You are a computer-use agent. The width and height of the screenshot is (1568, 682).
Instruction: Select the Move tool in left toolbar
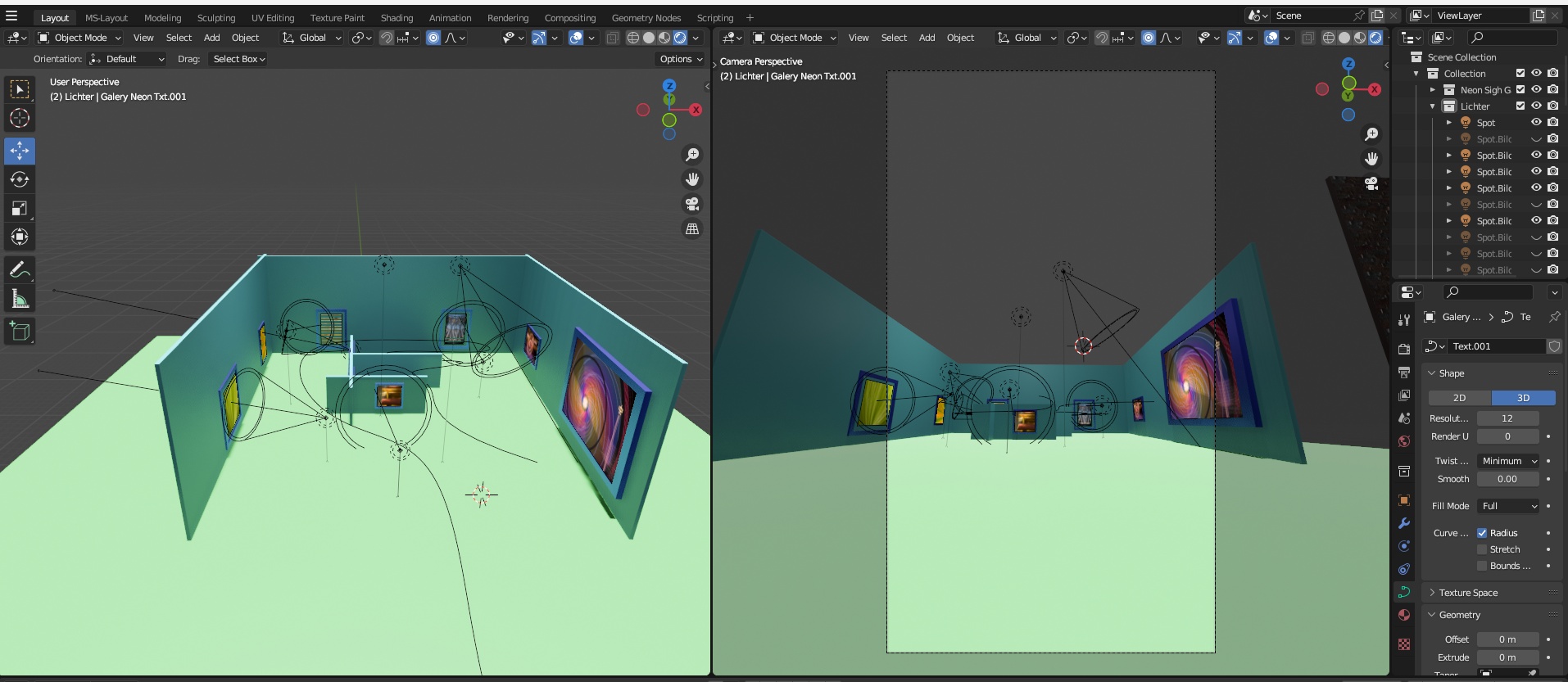tap(20, 151)
